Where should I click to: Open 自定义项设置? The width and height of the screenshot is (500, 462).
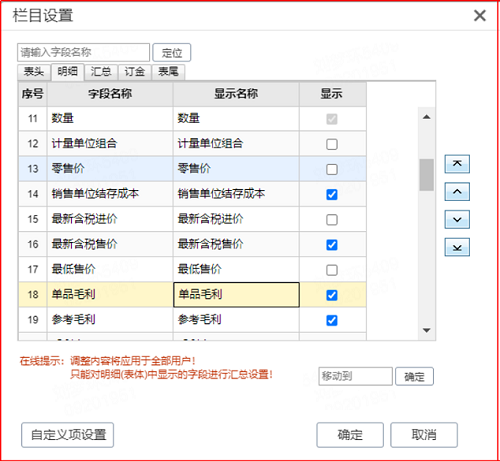click(68, 435)
